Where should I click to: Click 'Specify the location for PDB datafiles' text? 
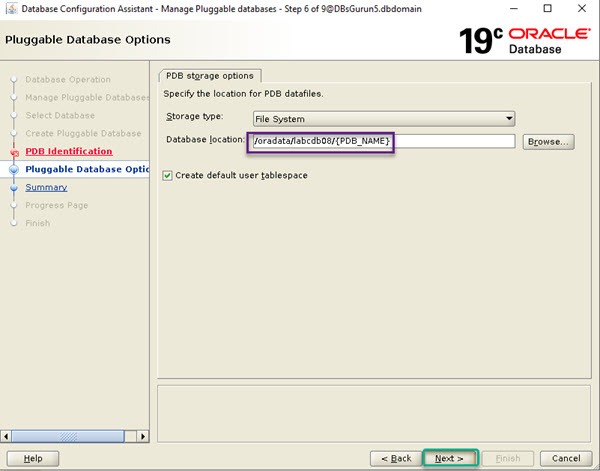[243, 94]
